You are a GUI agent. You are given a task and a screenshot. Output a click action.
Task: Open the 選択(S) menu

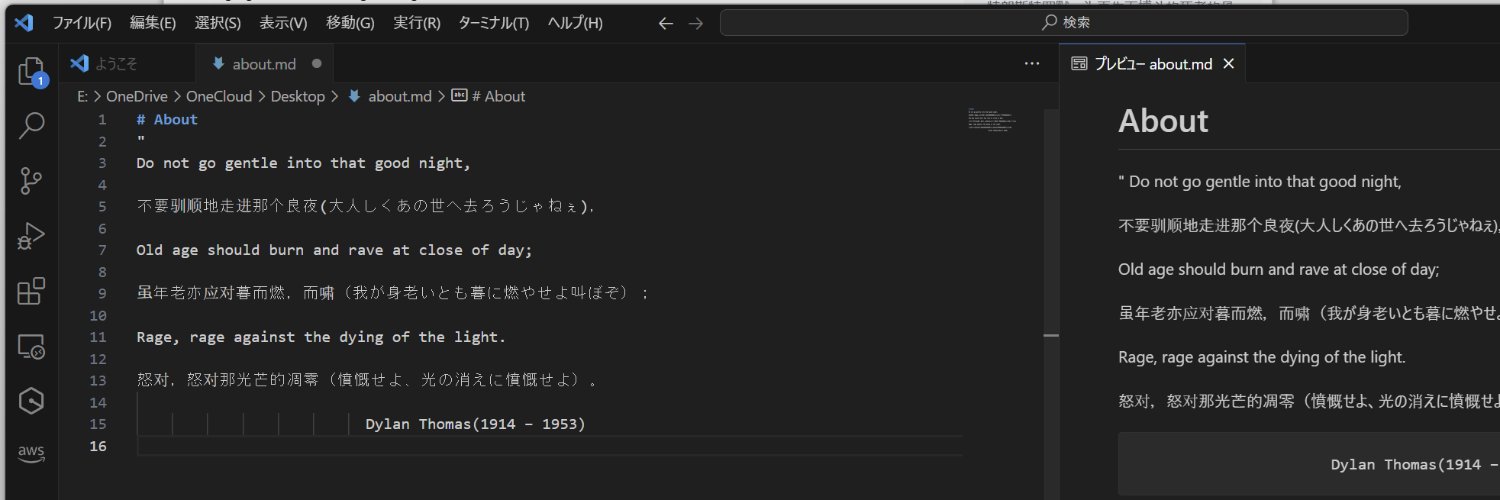point(218,22)
